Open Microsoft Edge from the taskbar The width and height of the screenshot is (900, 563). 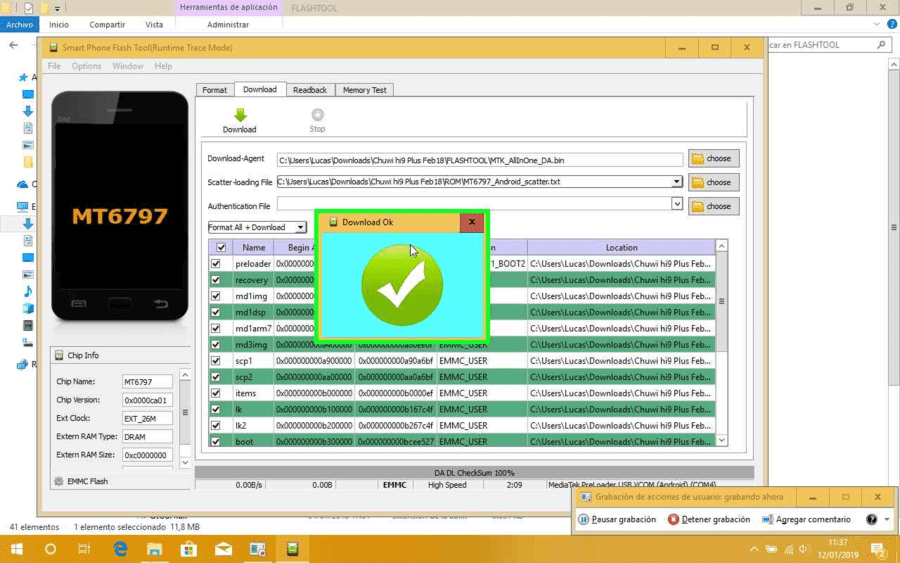tap(120, 549)
